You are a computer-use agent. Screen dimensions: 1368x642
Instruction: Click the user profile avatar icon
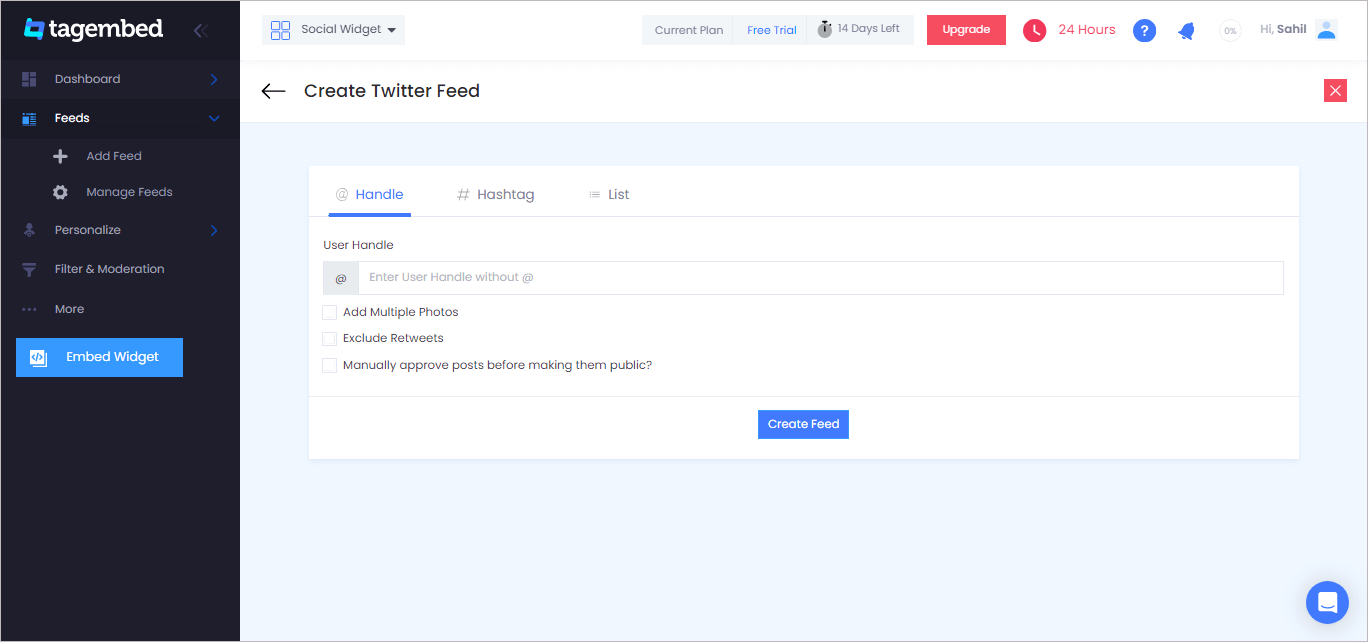click(1326, 30)
